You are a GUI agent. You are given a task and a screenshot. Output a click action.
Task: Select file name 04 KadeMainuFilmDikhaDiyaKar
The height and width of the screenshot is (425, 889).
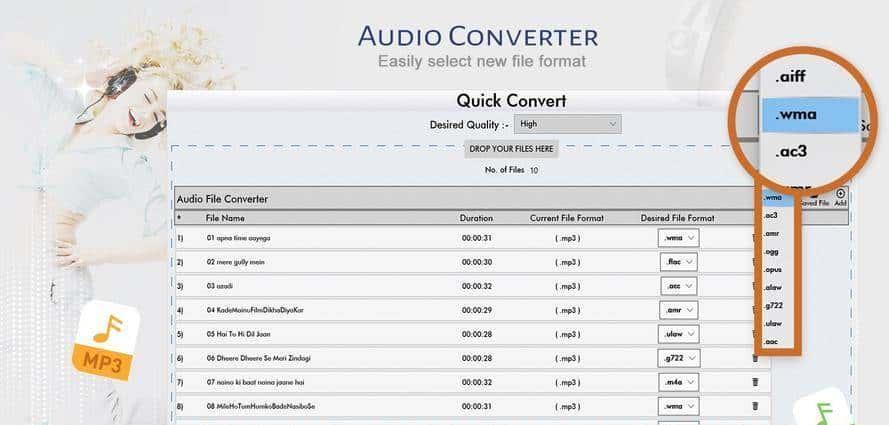[x=255, y=311]
